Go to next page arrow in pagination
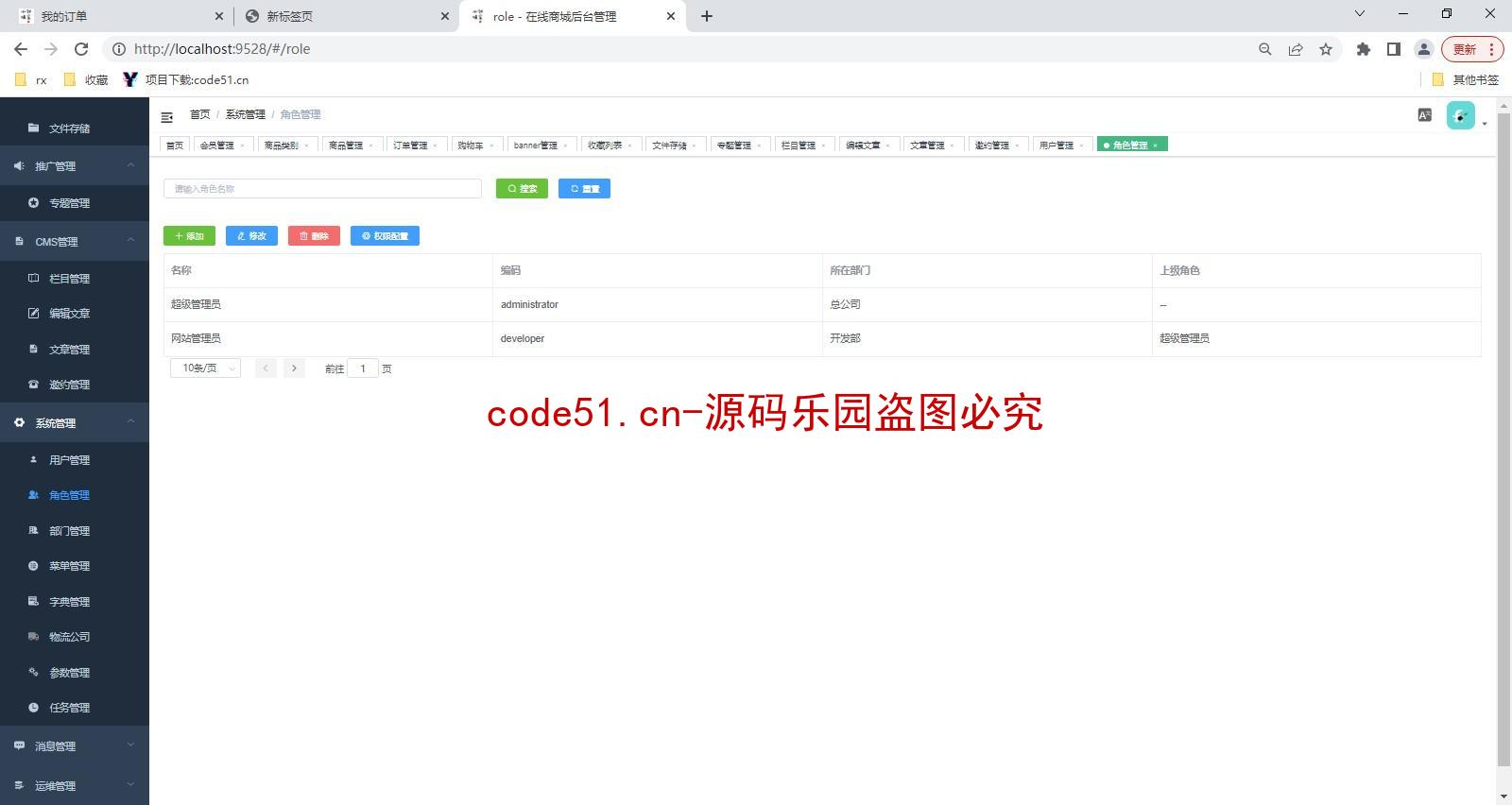The height and width of the screenshot is (805, 1512). [x=294, y=368]
